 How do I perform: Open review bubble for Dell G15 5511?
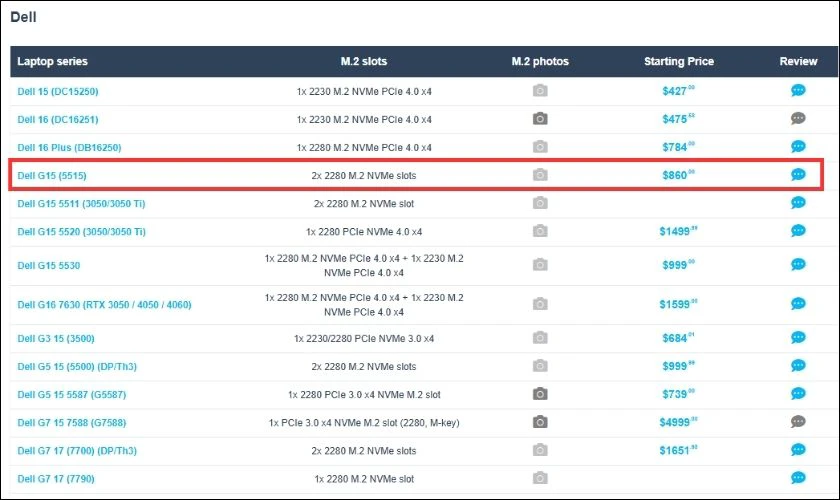(x=798, y=203)
